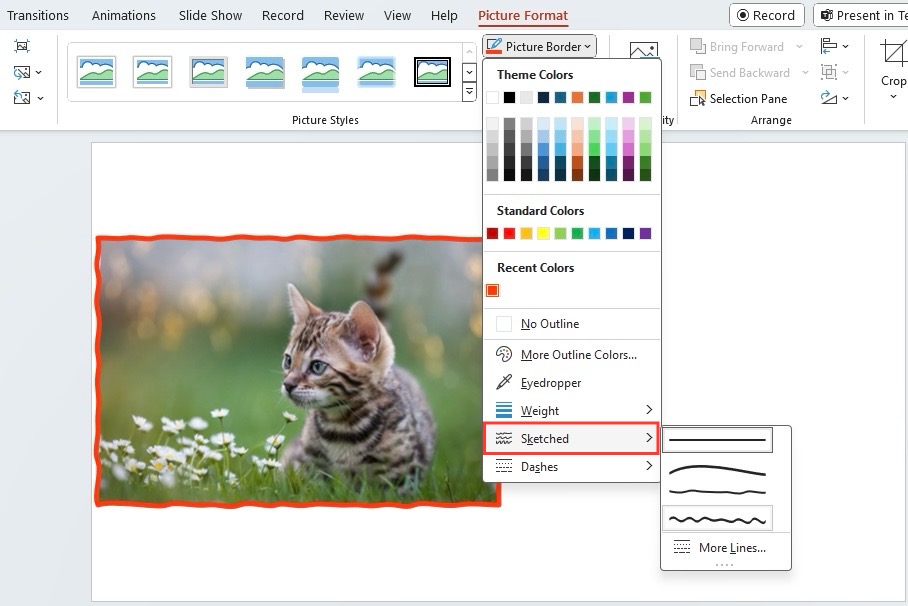The height and width of the screenshot is (606, 908).
Task: Apply the sixth picture style thumbnail
Action: [376, 72]
